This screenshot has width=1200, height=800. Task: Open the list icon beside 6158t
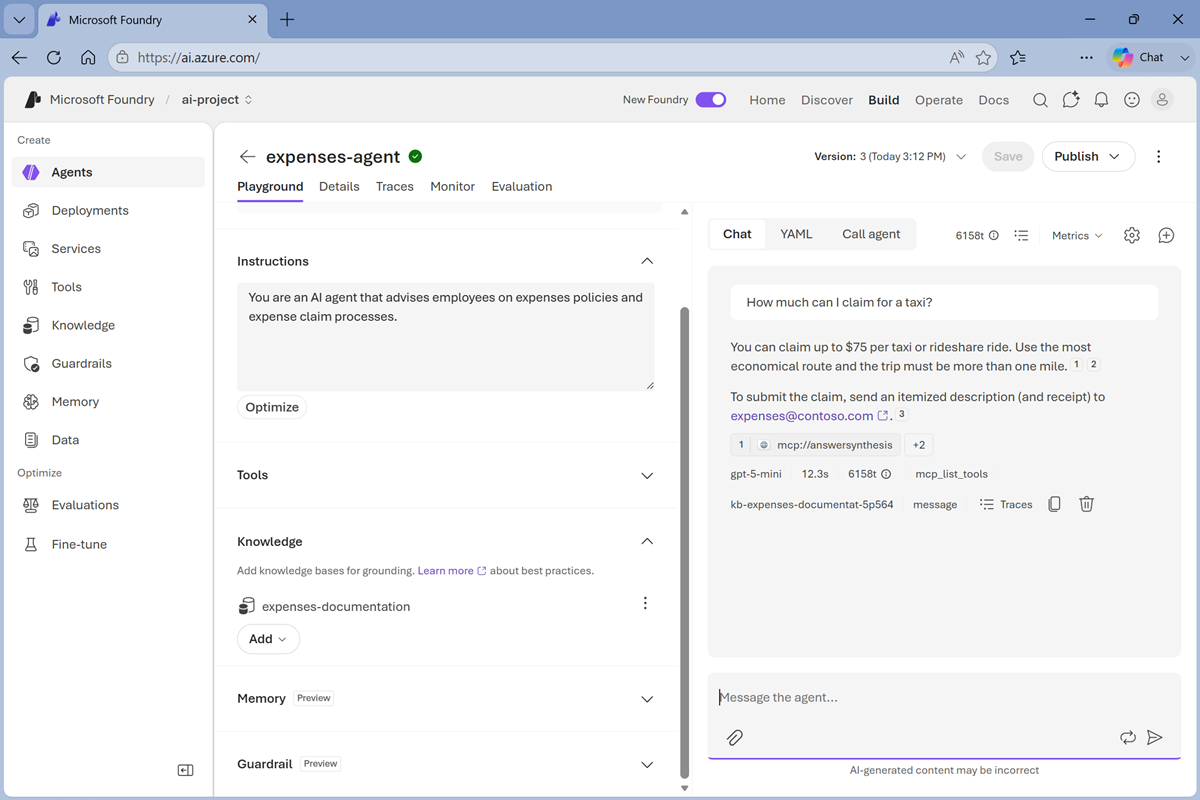point(1021,235)
